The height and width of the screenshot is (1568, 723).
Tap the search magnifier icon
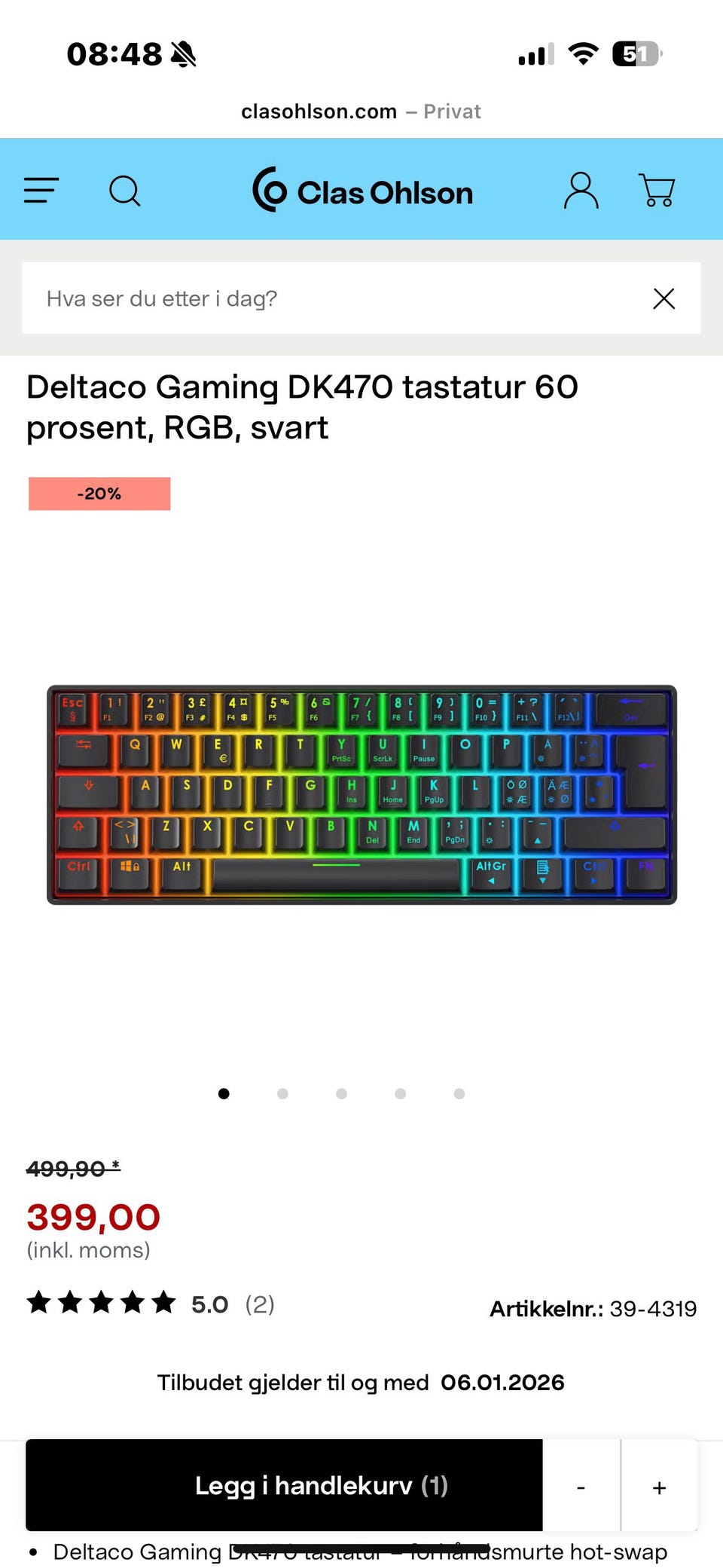tap(125, 191)
